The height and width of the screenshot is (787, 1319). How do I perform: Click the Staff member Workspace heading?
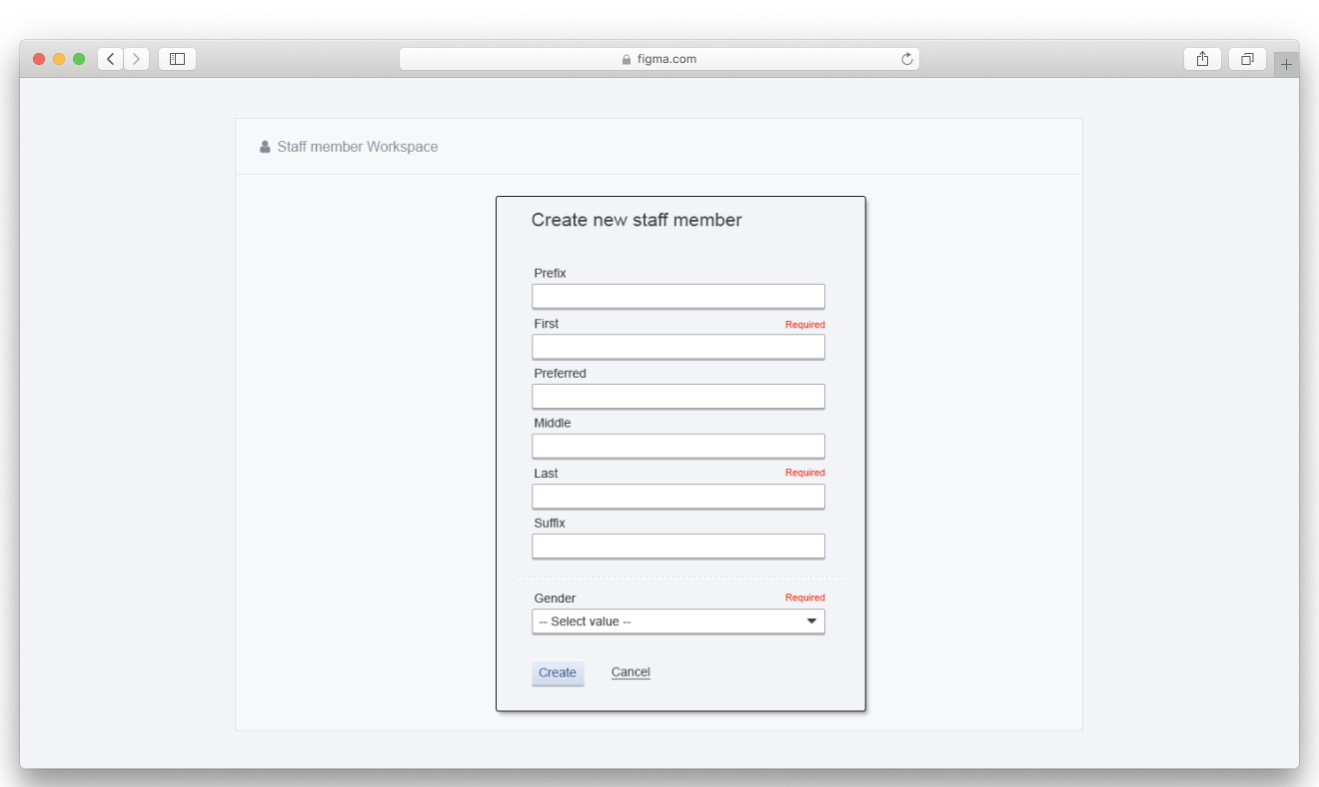pyautogui.click(x=358, y=147)
